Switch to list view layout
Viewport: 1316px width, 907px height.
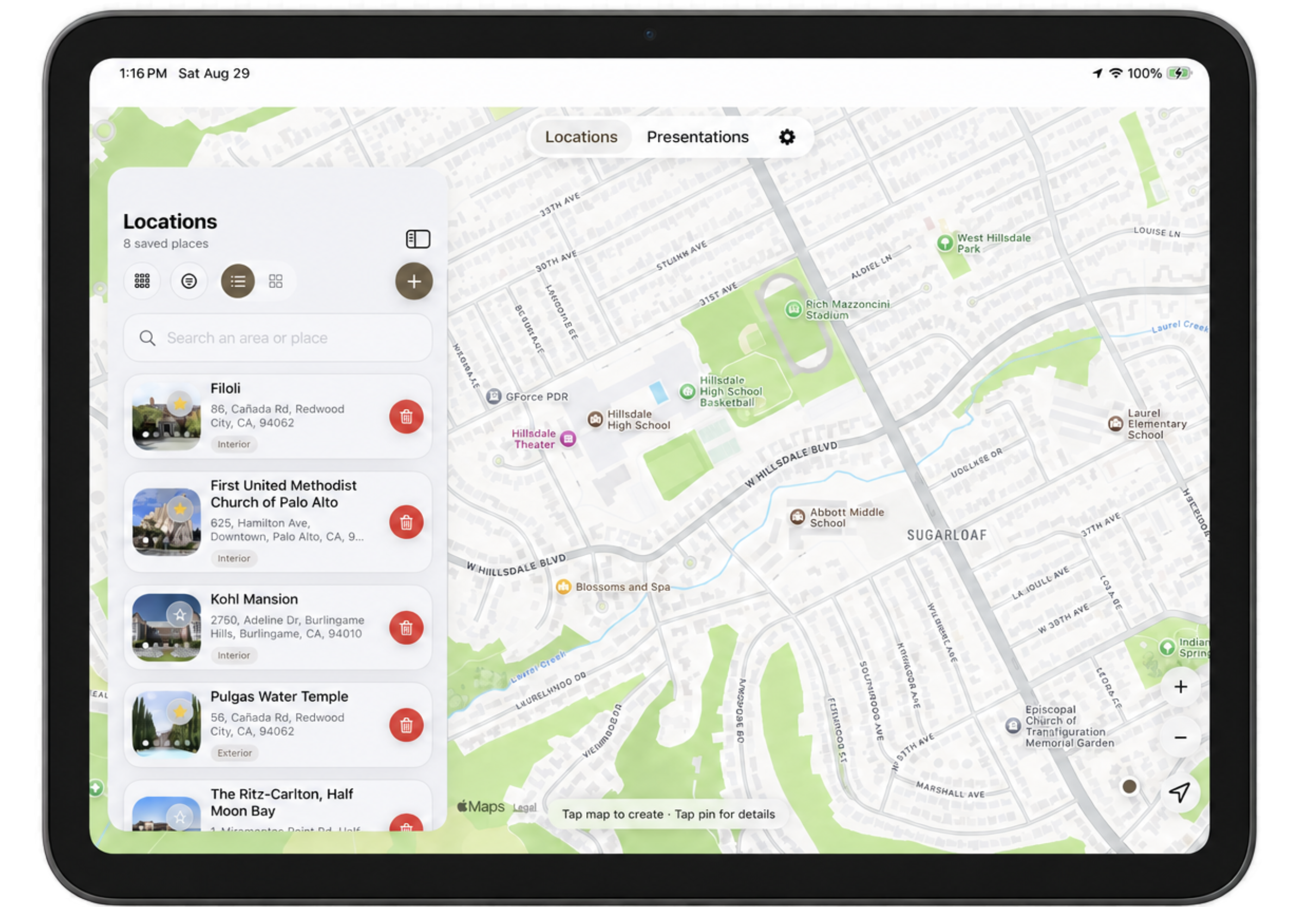tap(238, 281)
